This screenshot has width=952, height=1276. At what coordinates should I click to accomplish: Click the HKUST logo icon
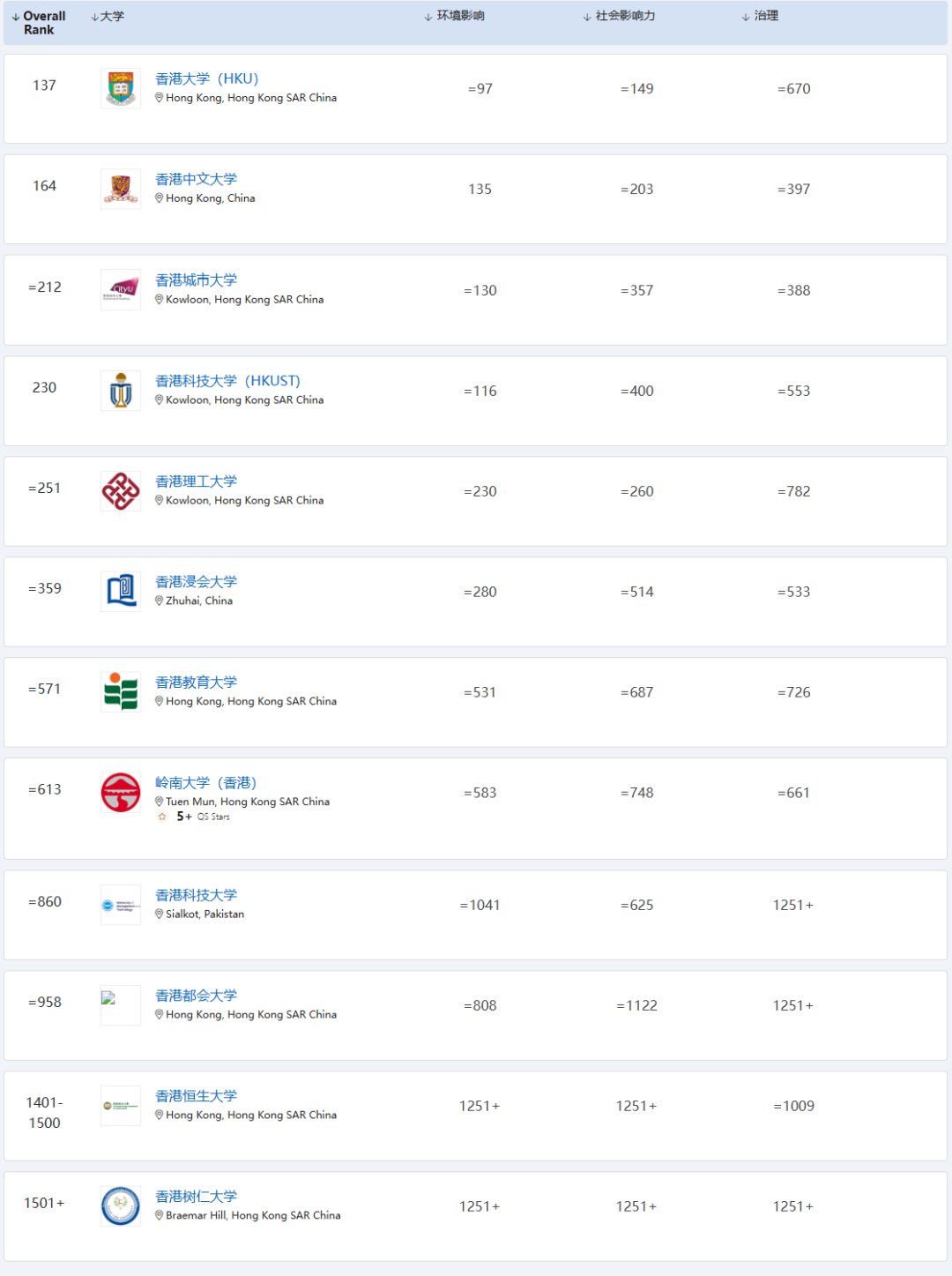(x=121, y=391)
